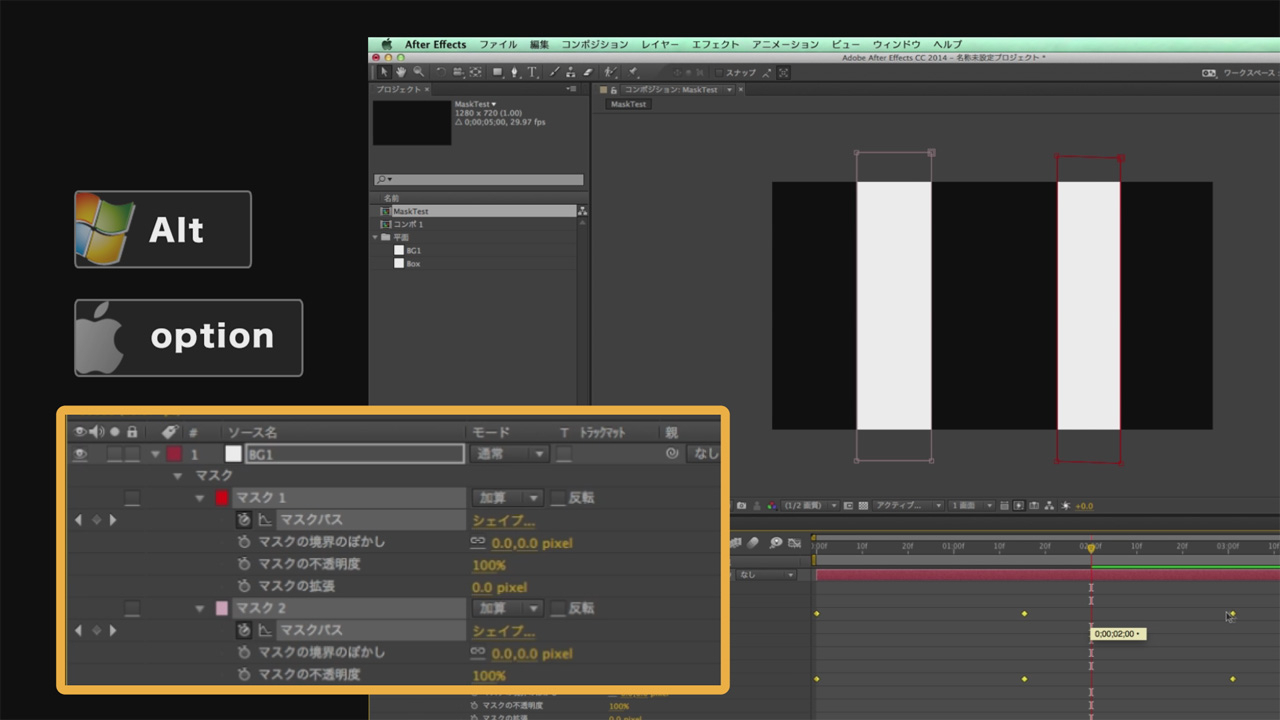1280x720 pixels.
Task: Click Mask 2 pink color swatch
Action: pyautogui.click(x=222, y=608)
